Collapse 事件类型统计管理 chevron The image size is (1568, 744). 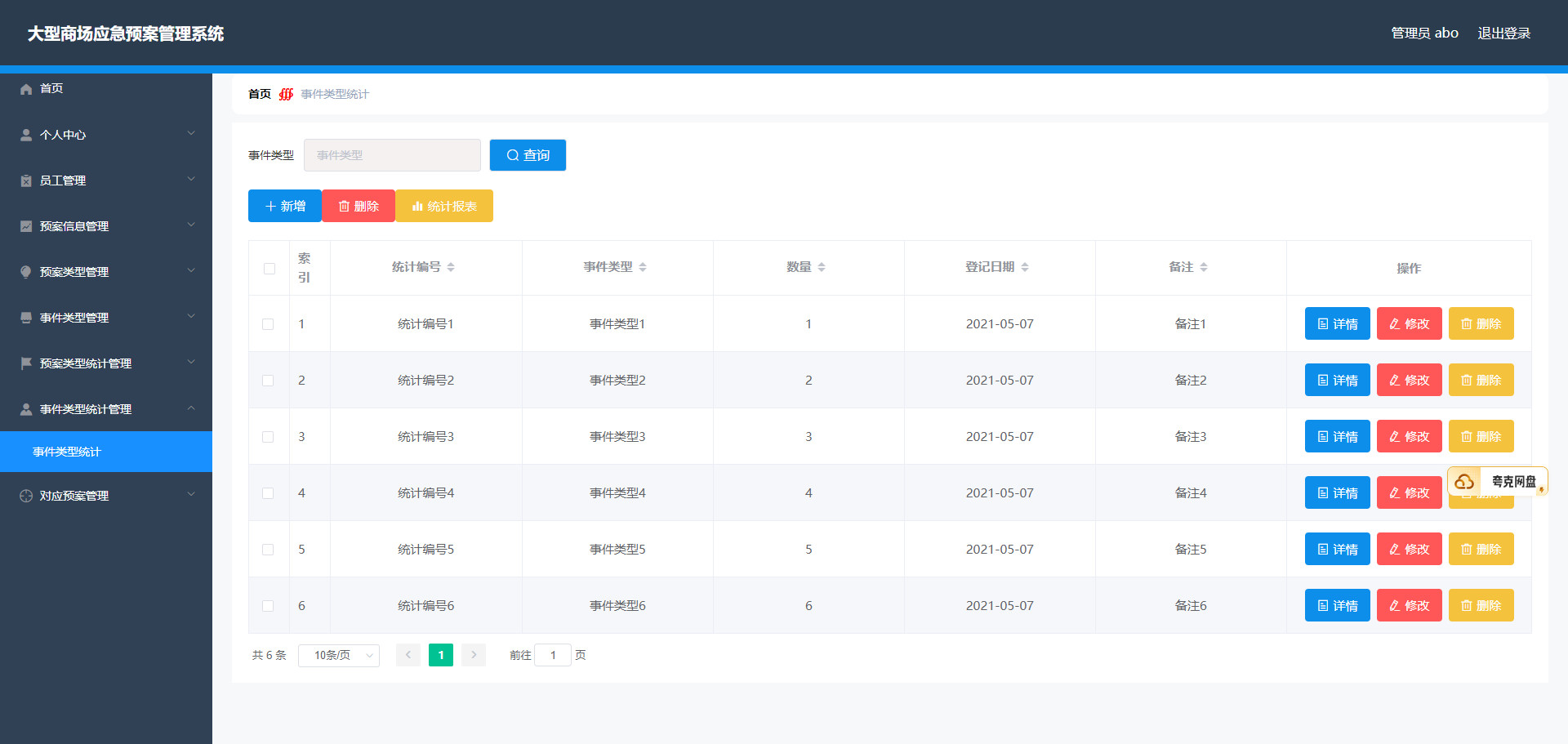[x=191, y=408]
